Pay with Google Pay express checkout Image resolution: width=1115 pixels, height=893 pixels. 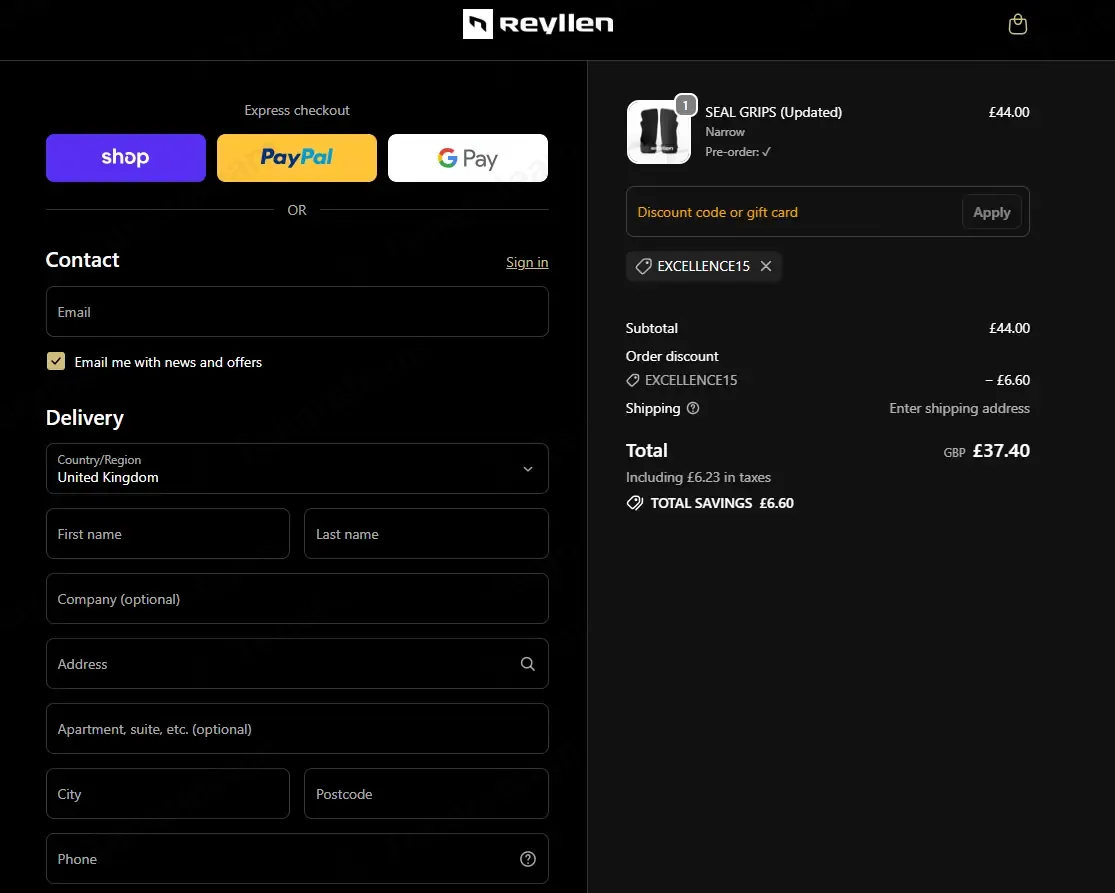[x=468, y=158]
